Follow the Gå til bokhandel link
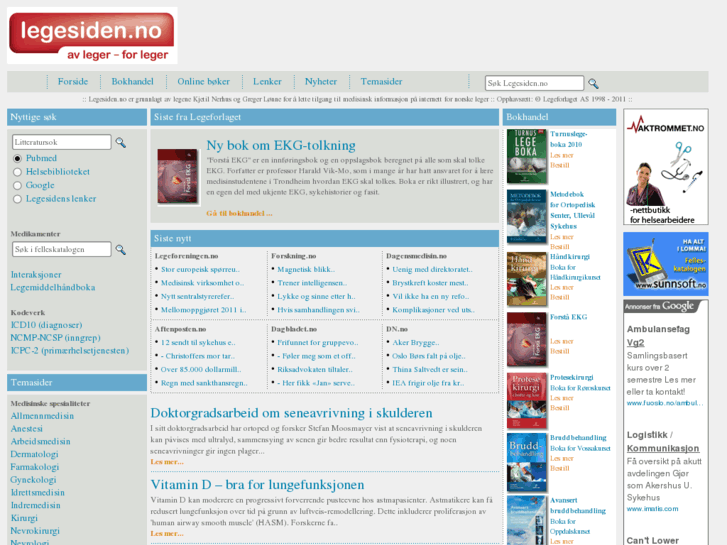The image size is (727, 545). click(x=239, y=213)
